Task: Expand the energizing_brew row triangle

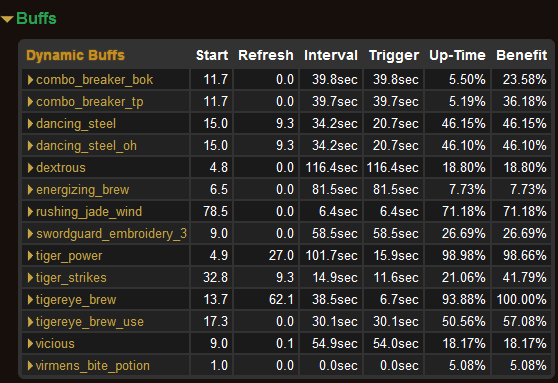Action: click(x=31, y=190)
